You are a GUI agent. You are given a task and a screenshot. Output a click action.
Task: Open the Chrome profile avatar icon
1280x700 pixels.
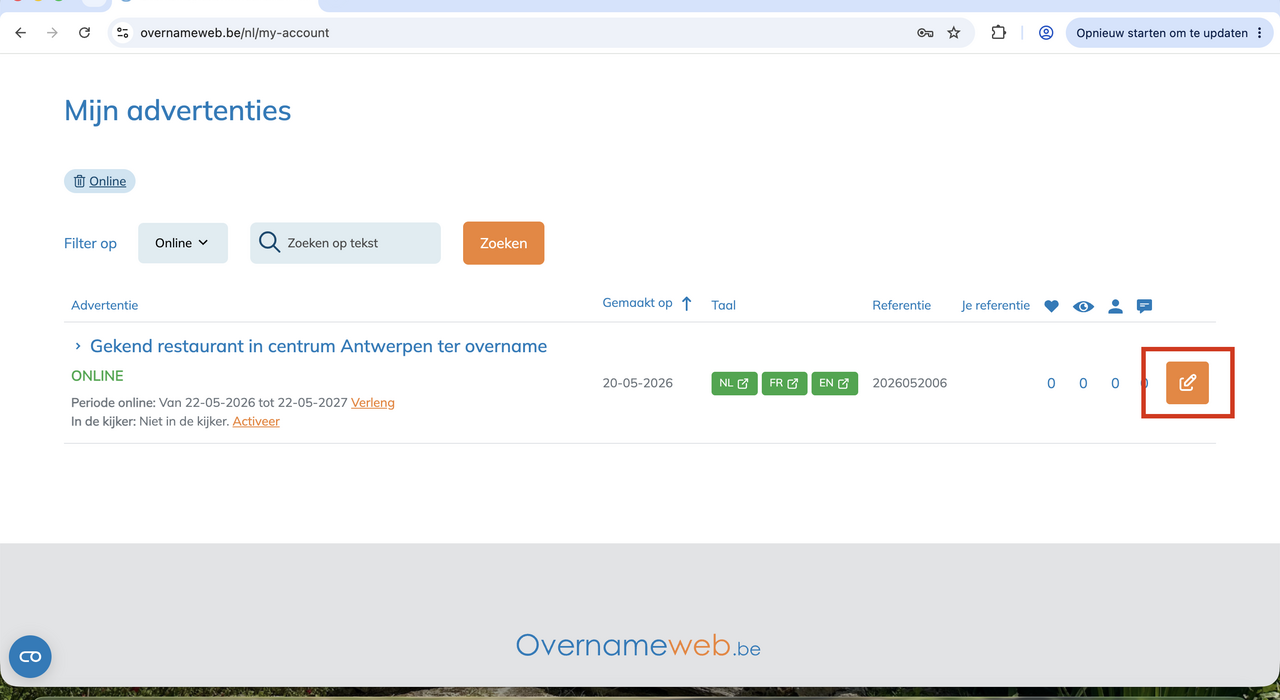pyautogui.click(x=1046, y=33)
